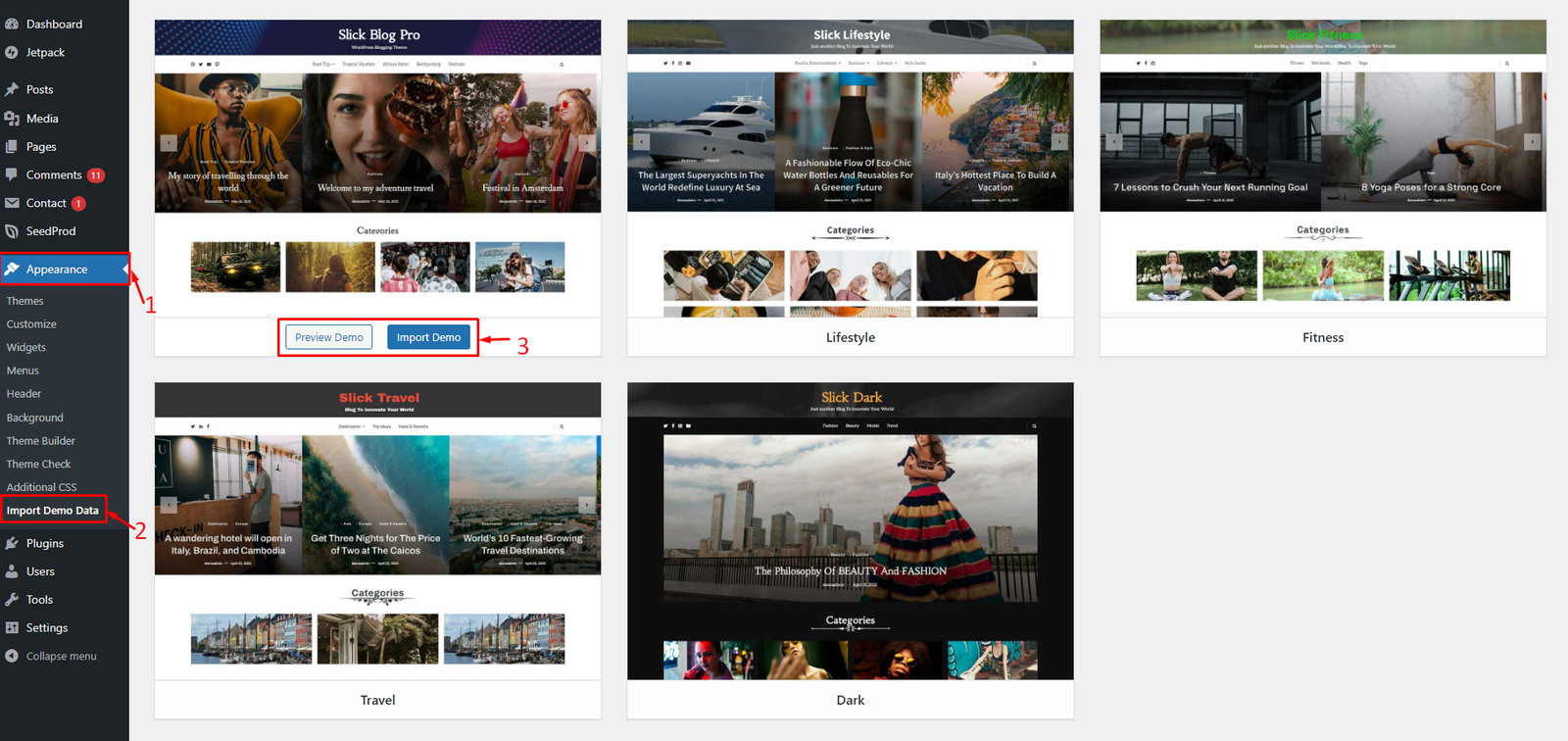Click the Jetpack icon in sidebar
The width and height of the screenshot is (1568, 741).
[x=12, y=52]
